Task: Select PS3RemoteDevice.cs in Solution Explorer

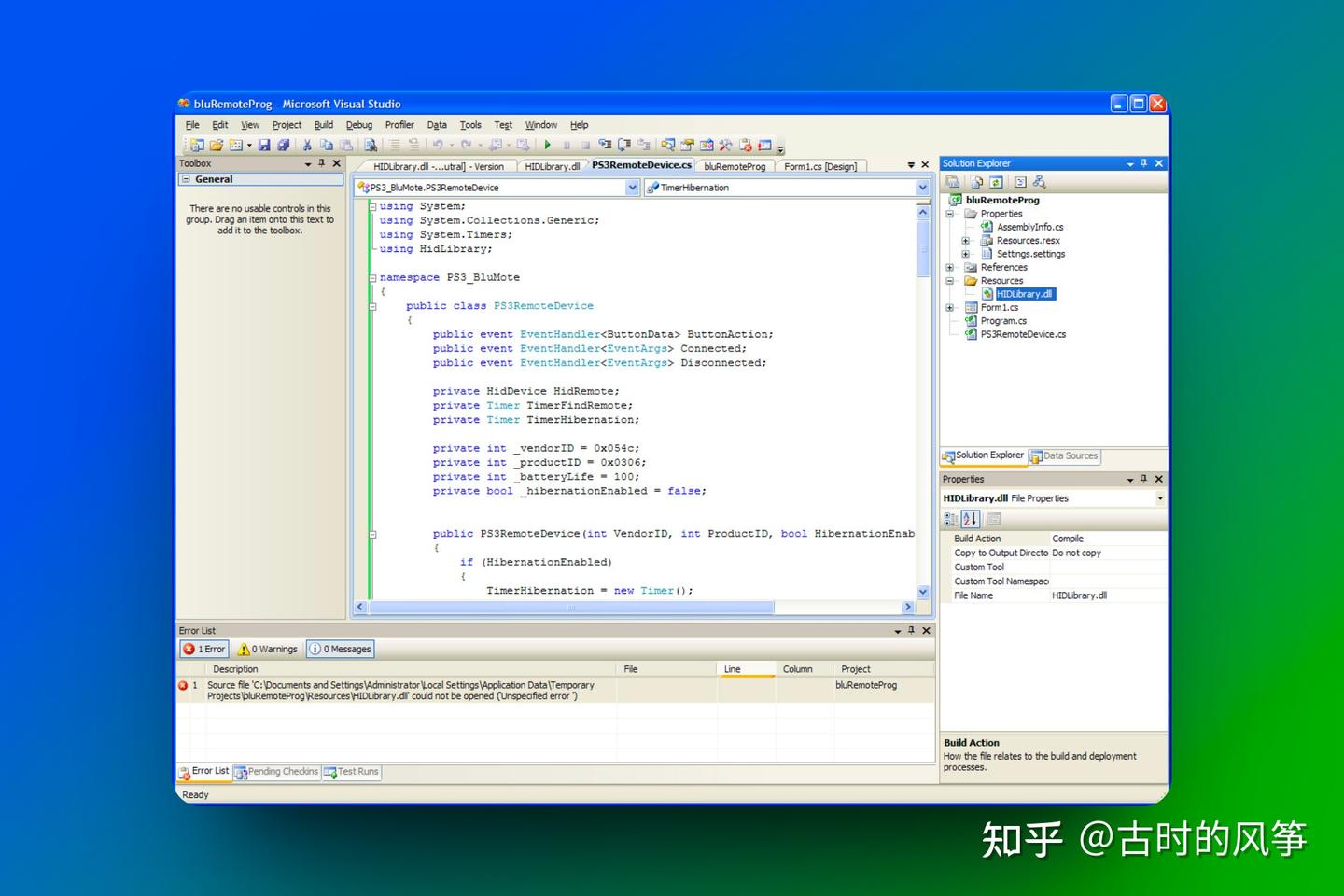Action: click(1023, 334)
